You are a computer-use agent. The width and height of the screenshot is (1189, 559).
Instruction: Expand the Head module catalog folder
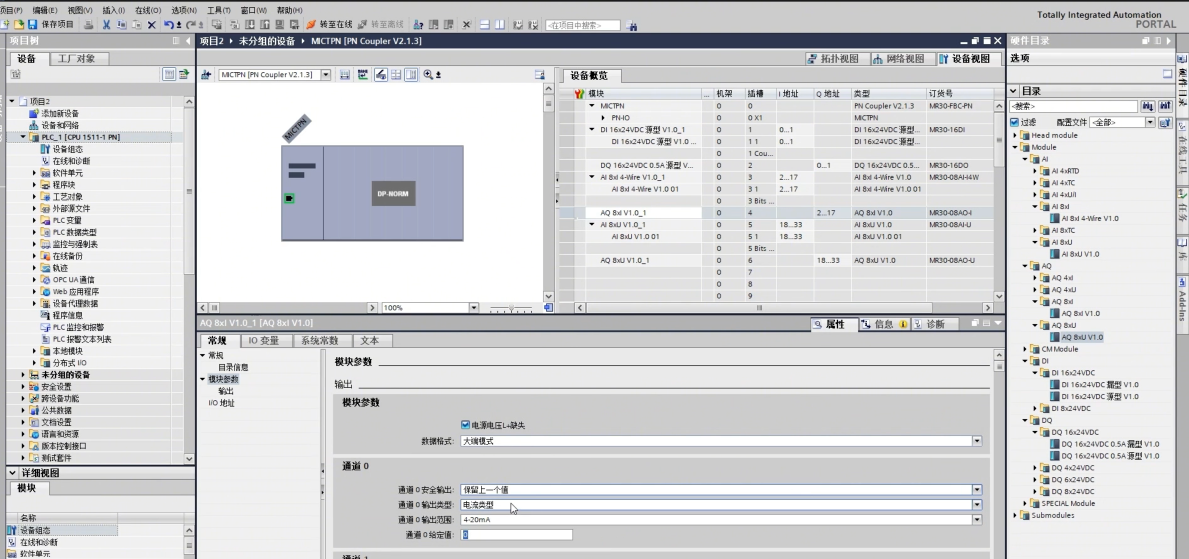[1016, 135]
